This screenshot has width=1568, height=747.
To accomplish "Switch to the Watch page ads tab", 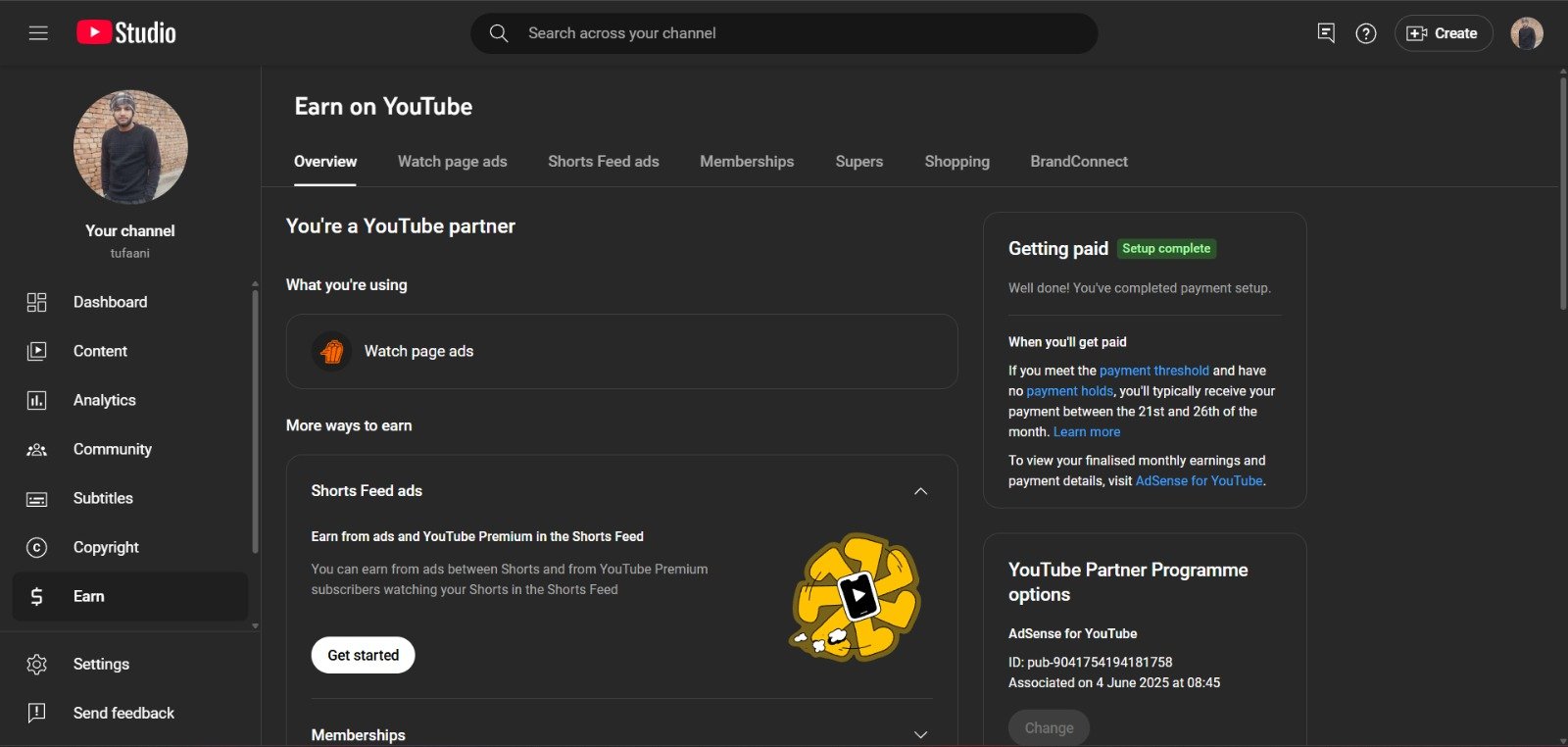I will (x=453, y=162).
